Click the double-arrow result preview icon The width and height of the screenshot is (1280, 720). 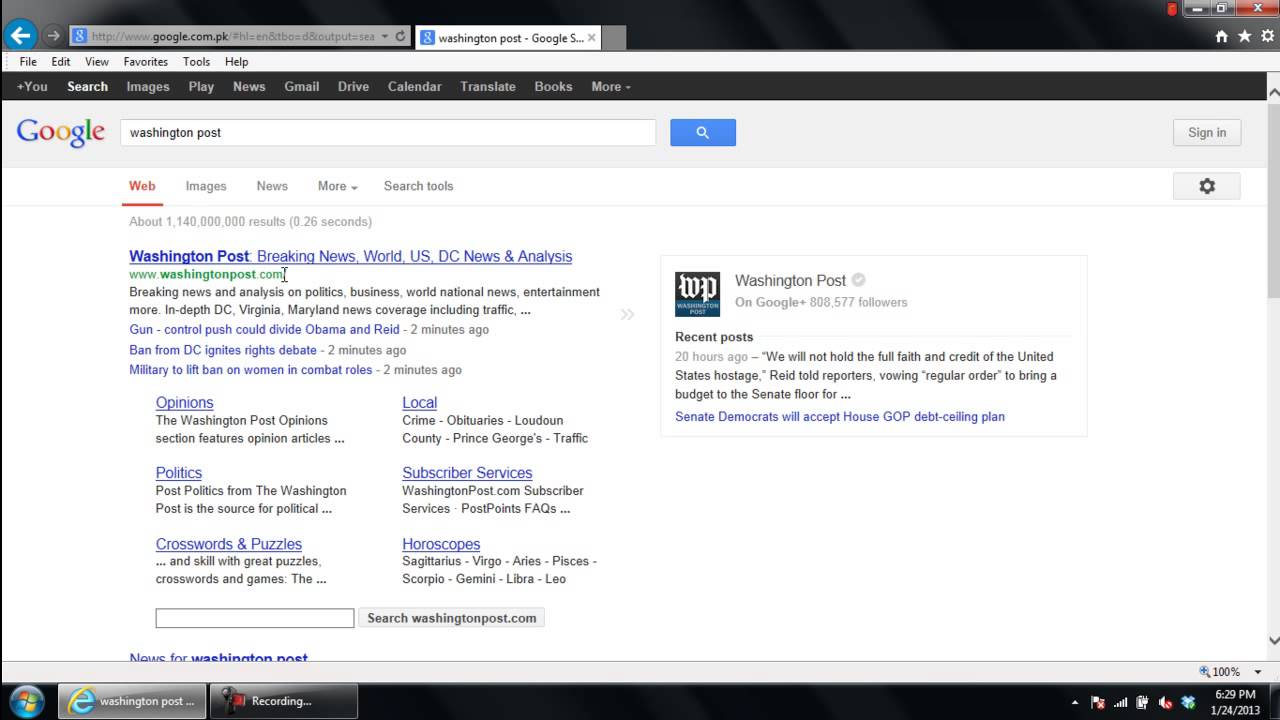coord(627,314)
